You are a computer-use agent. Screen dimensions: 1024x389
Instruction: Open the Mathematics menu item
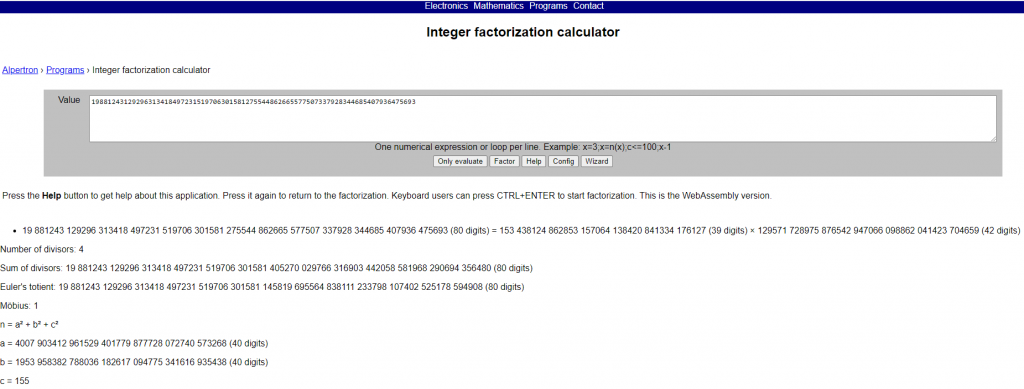click(x=498, y=6)
